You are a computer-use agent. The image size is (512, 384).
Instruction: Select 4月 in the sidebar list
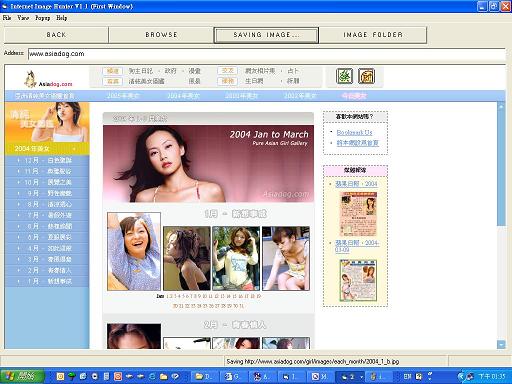(x=47, y=248)
